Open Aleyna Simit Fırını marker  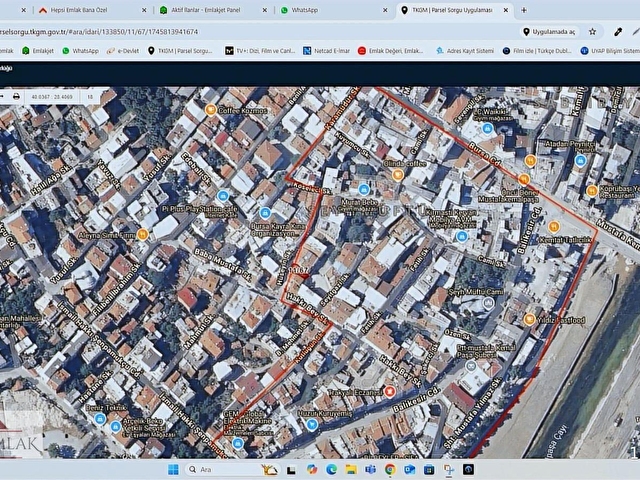pos(142,235)
